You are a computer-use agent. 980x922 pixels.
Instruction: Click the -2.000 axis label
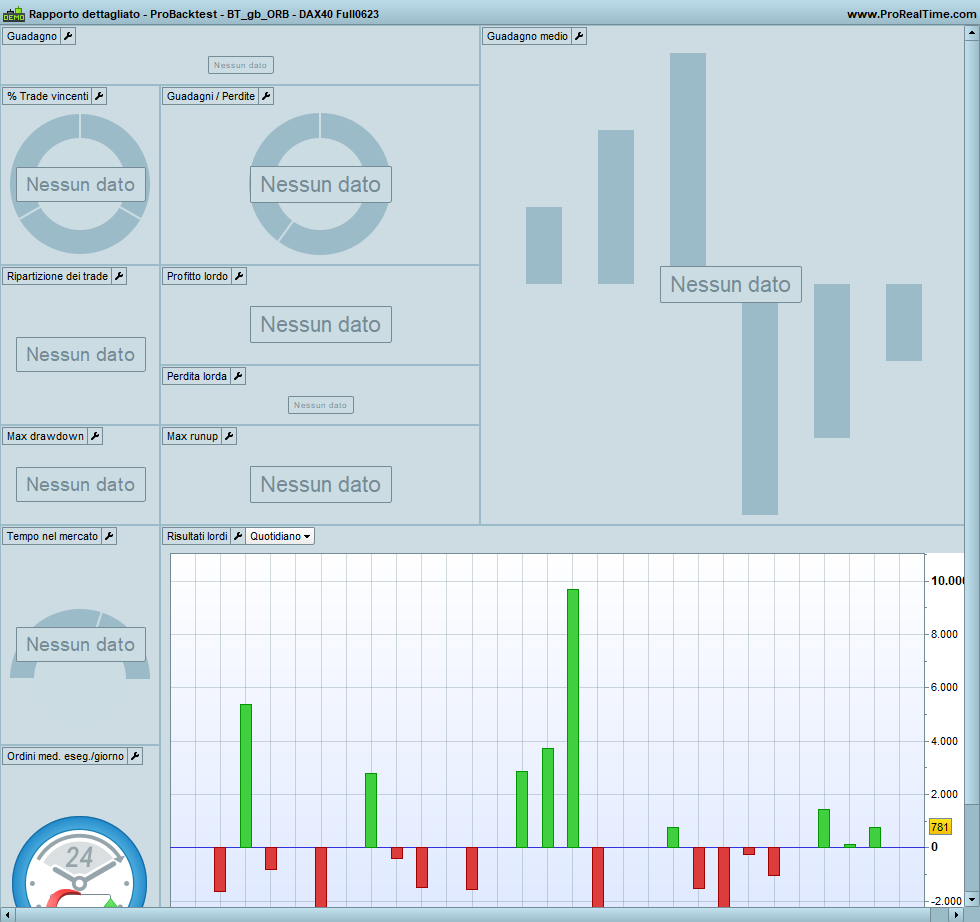pos(946,901)
